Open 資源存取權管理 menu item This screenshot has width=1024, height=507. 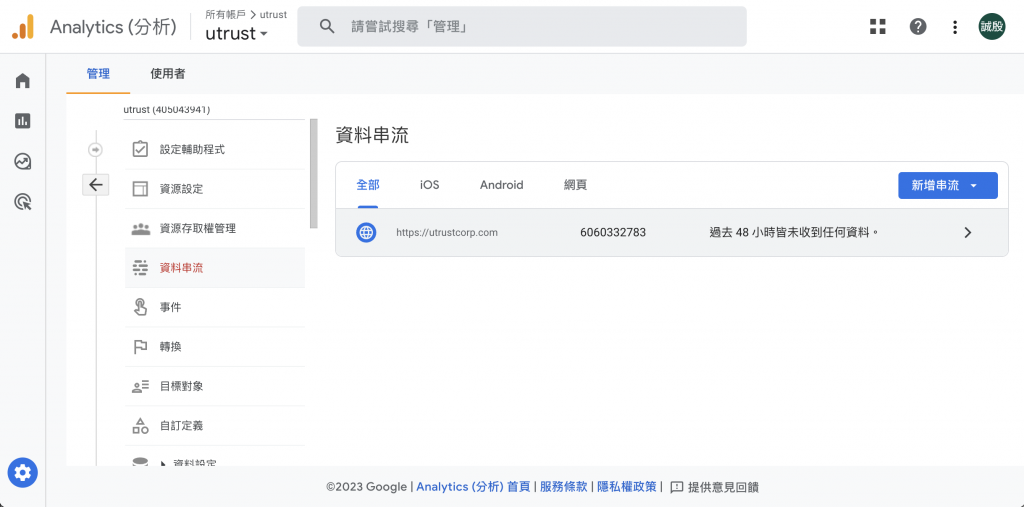(x=215, y=229)
